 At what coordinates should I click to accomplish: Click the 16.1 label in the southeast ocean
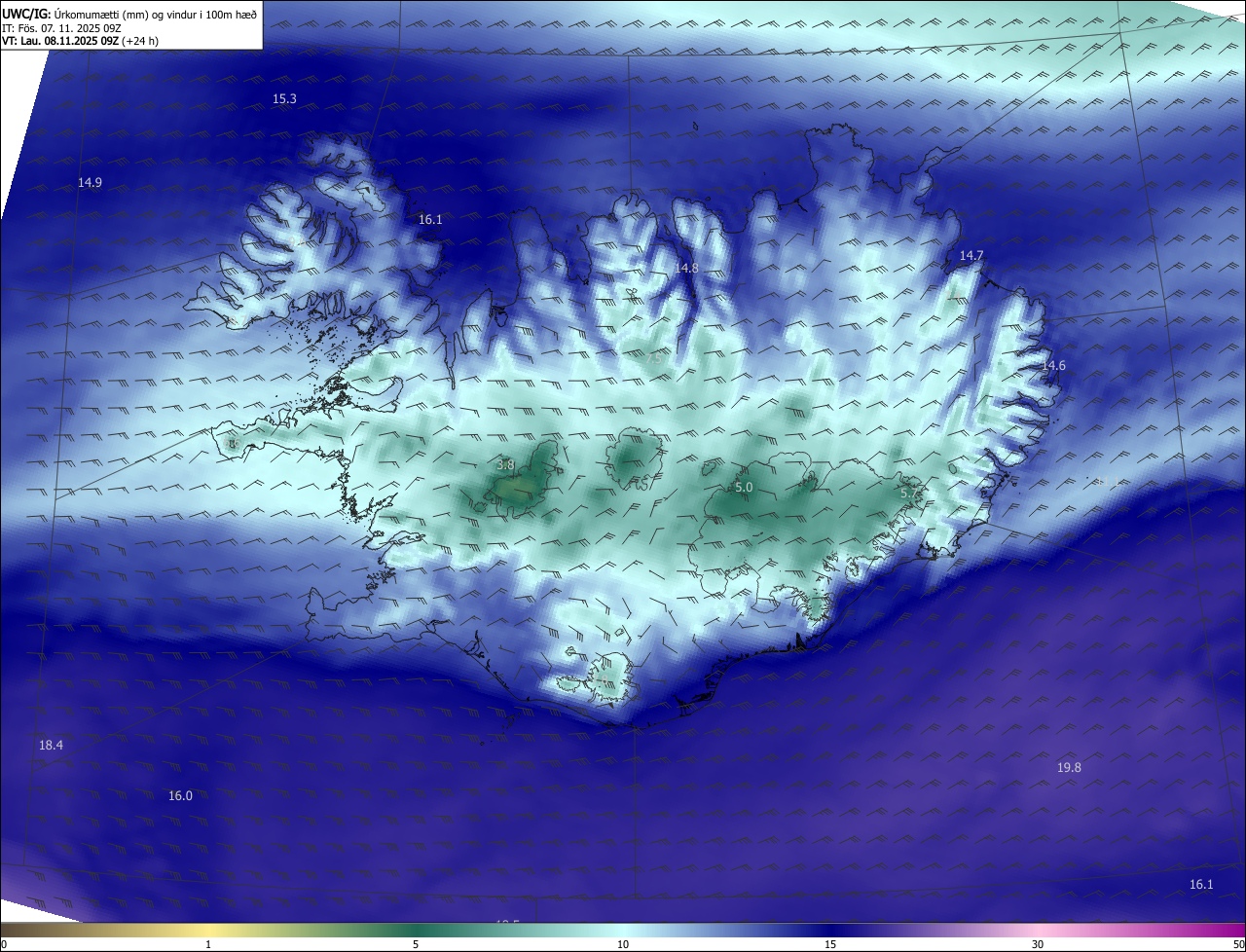click(1201, 885)
